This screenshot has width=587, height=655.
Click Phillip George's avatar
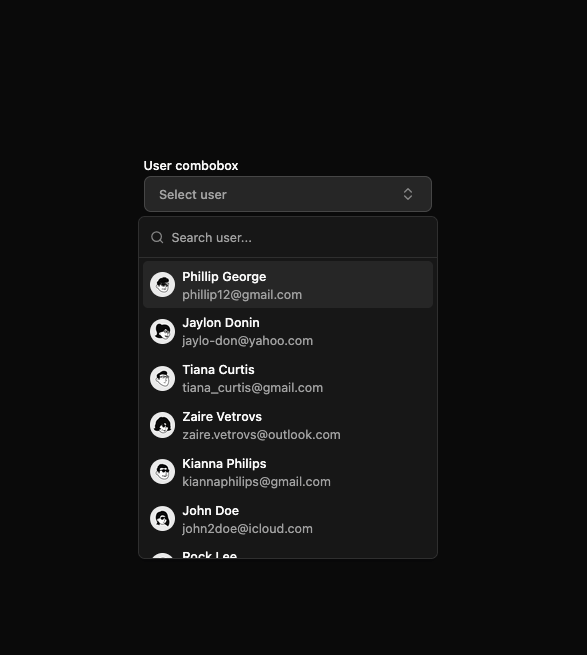[x=163, y=285]
